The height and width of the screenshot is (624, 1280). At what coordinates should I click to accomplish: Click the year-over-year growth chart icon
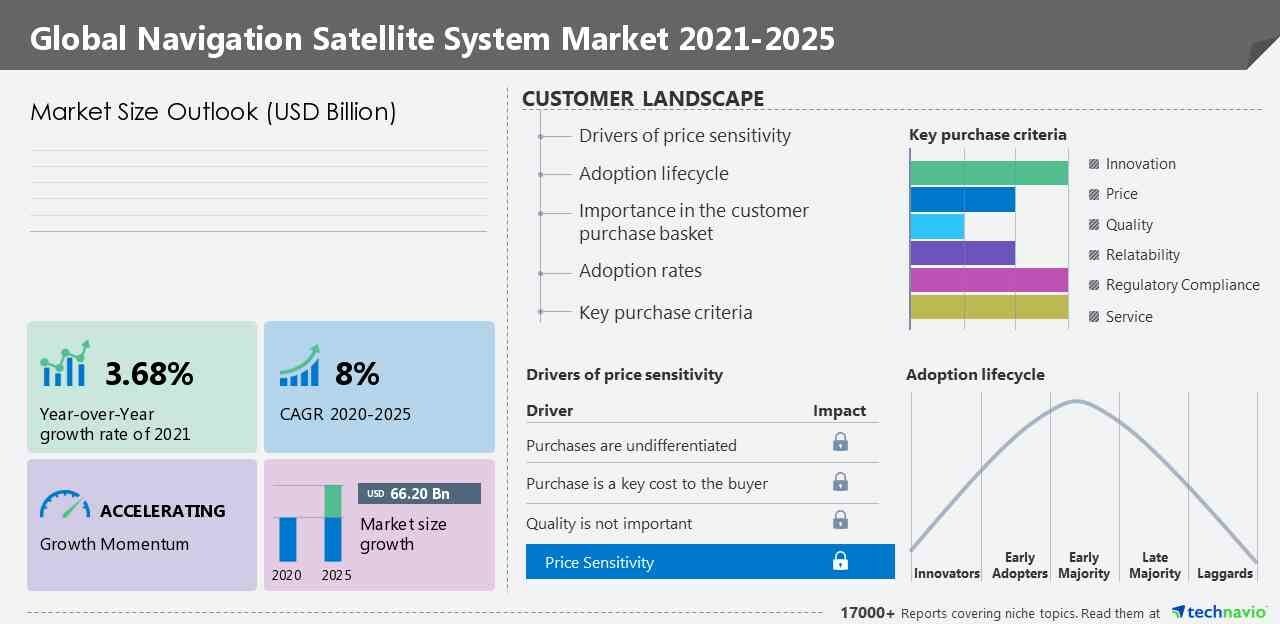coord(65,364)
